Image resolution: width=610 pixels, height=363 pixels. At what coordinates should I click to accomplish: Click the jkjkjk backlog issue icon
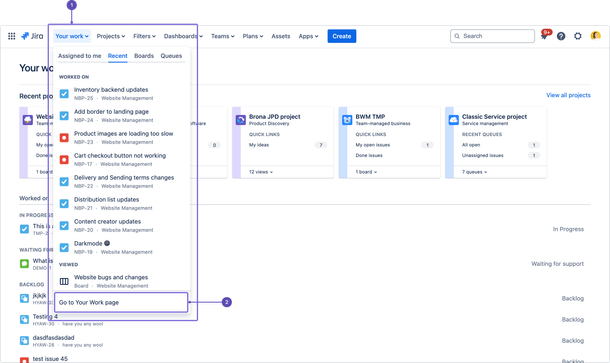24,298
